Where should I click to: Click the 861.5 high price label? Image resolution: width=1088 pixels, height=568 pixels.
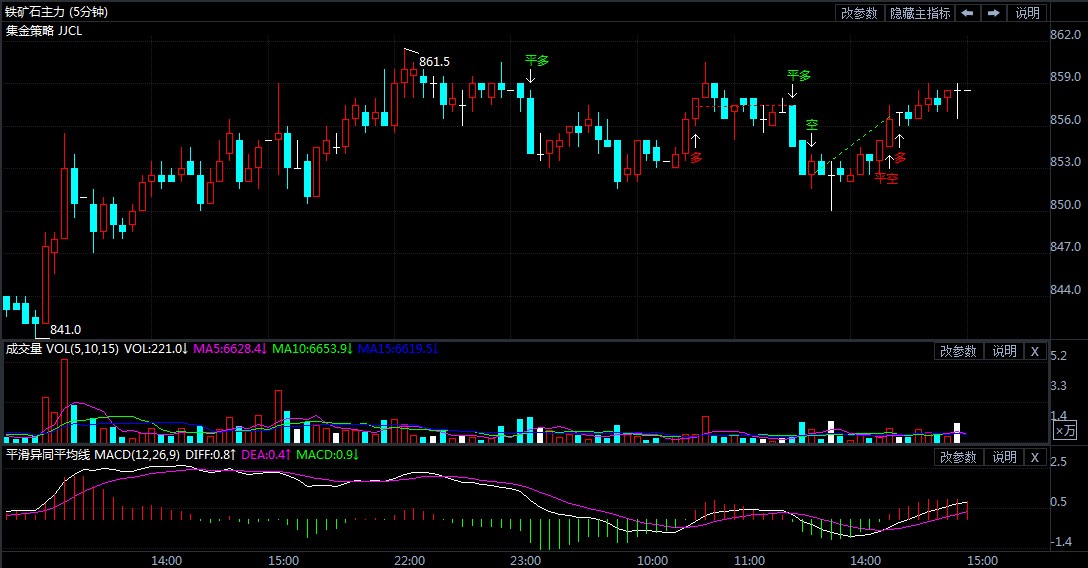pyautogui.click(x=434, y=62)
